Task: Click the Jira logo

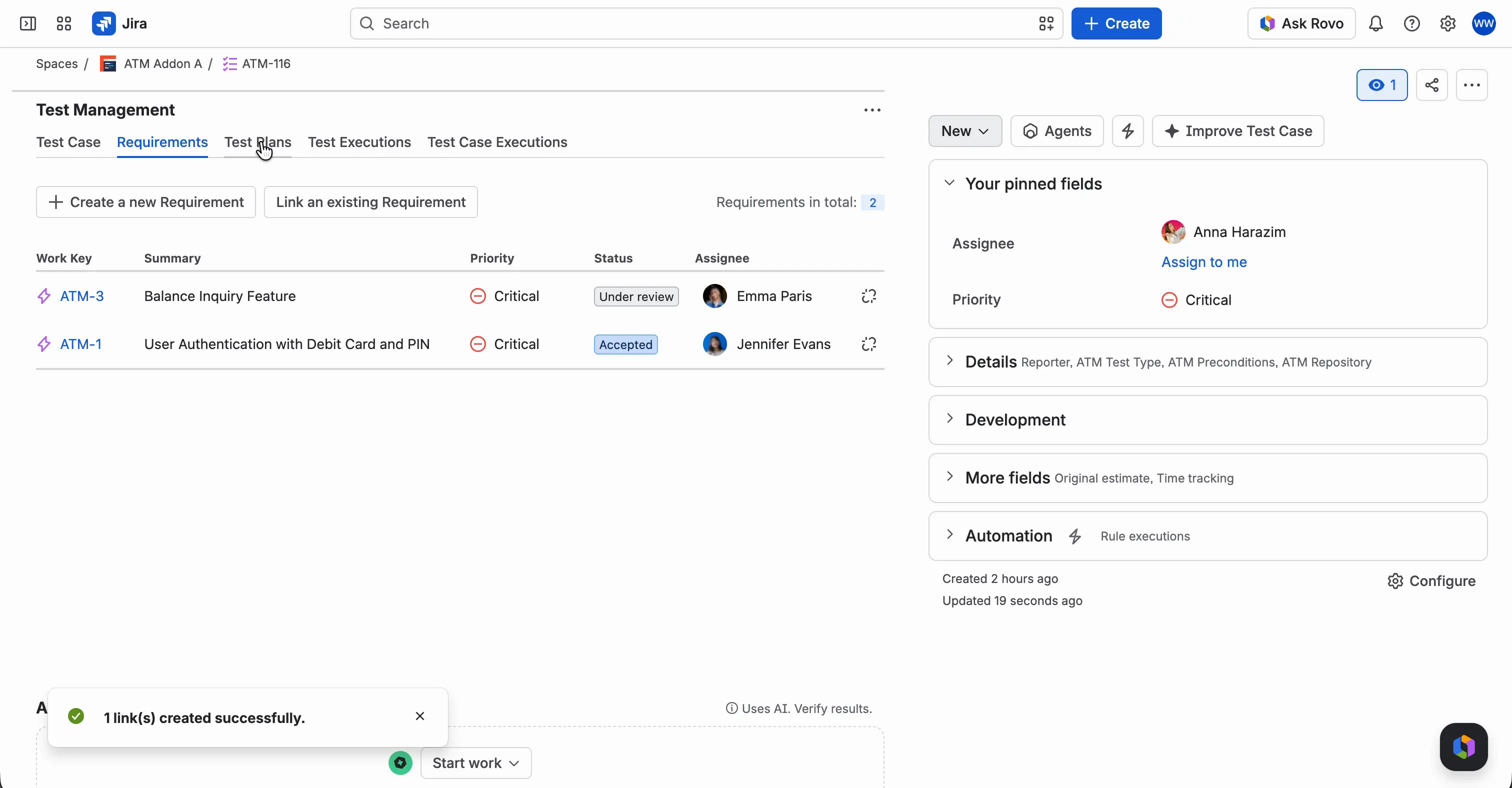Action: pyautogui.click(x=119, y=23)
